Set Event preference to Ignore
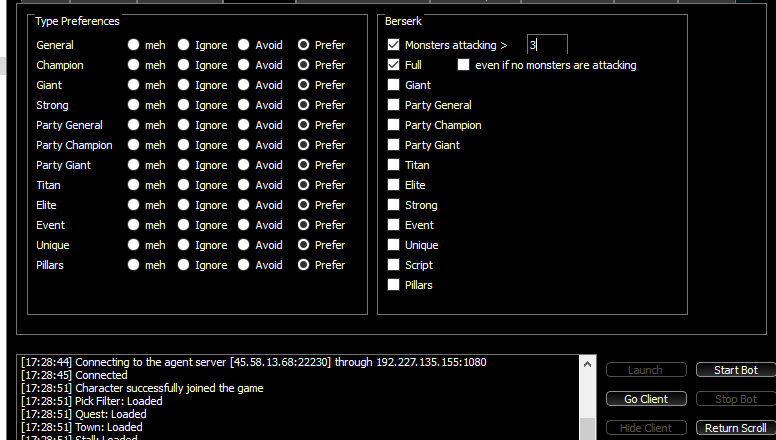The height and width of the screenshot is (440, 776). point(184,225)
